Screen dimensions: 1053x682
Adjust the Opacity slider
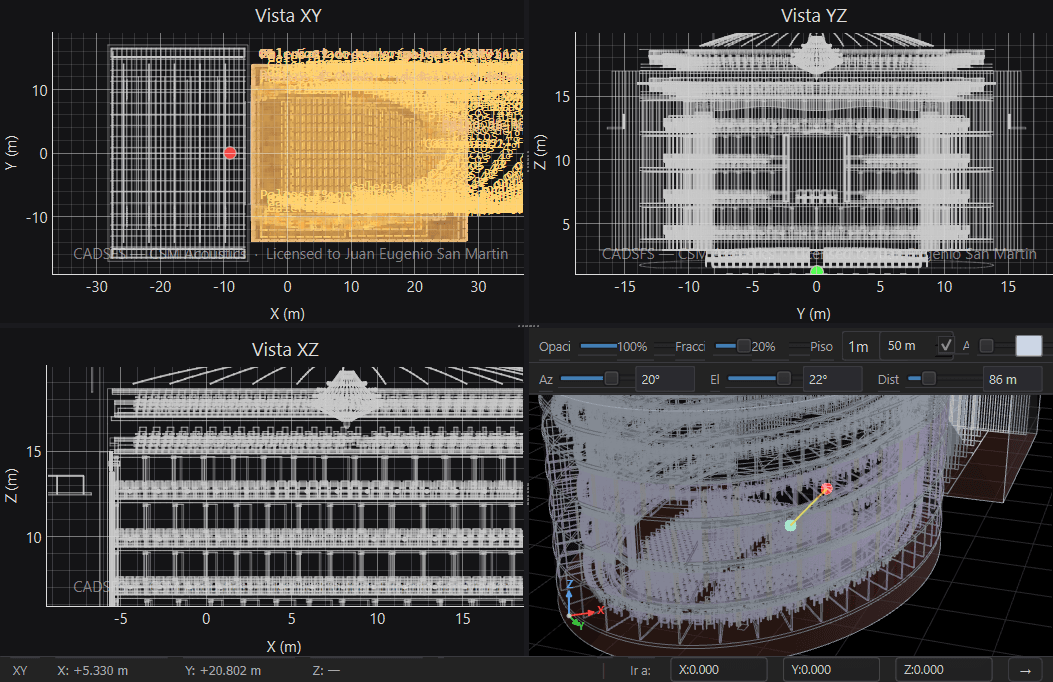pyautogui.click(x=598, y=346)
